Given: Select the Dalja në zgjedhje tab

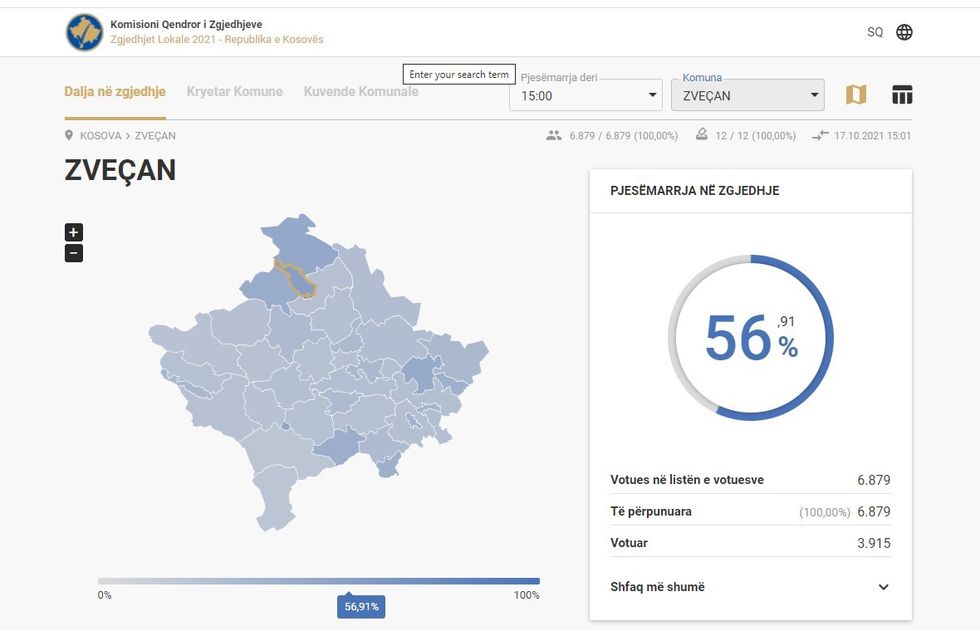Looking at the screenshot, I should pyautogui.click(x=115, y=92).
